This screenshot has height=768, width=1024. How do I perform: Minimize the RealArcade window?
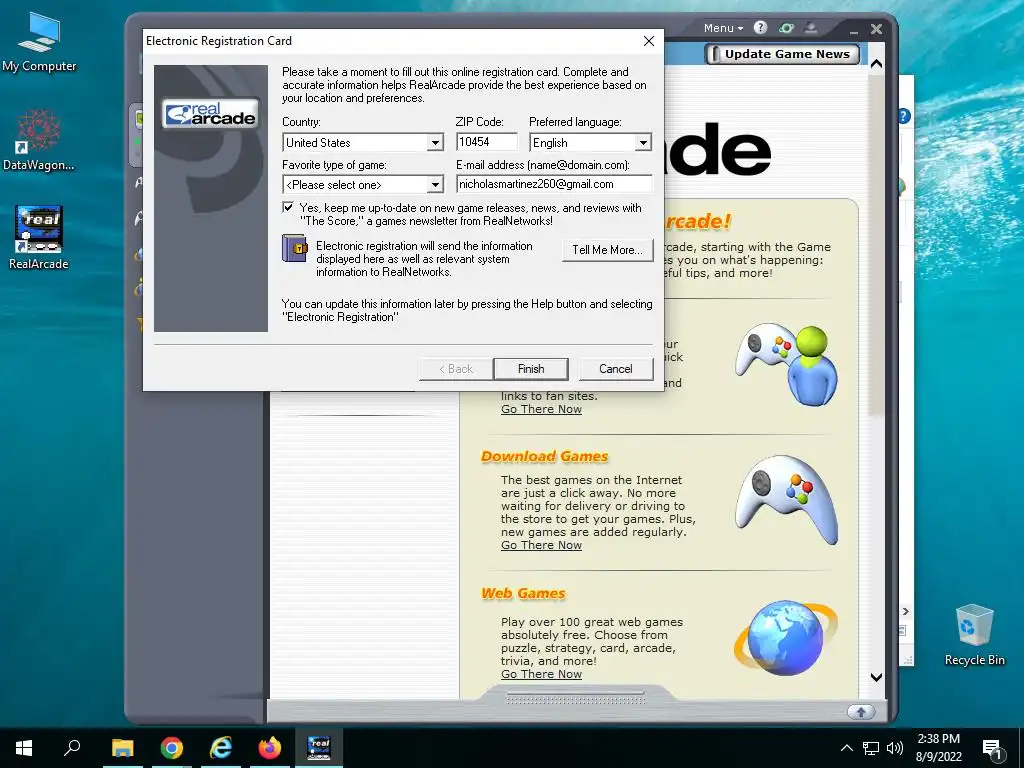click(x=854, y=30)
